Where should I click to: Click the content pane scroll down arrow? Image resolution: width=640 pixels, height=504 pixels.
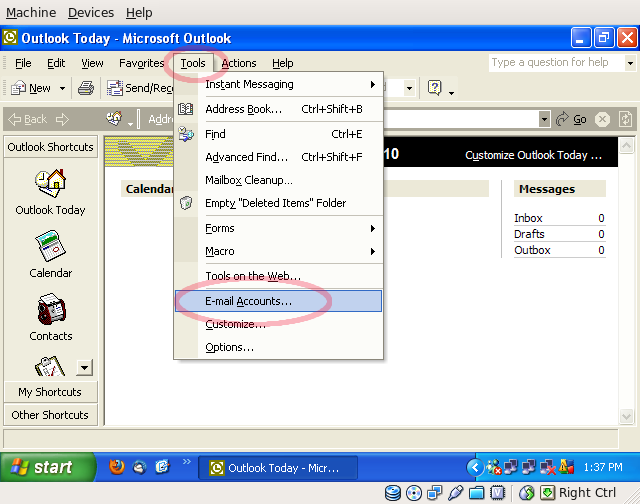(626, 417)
